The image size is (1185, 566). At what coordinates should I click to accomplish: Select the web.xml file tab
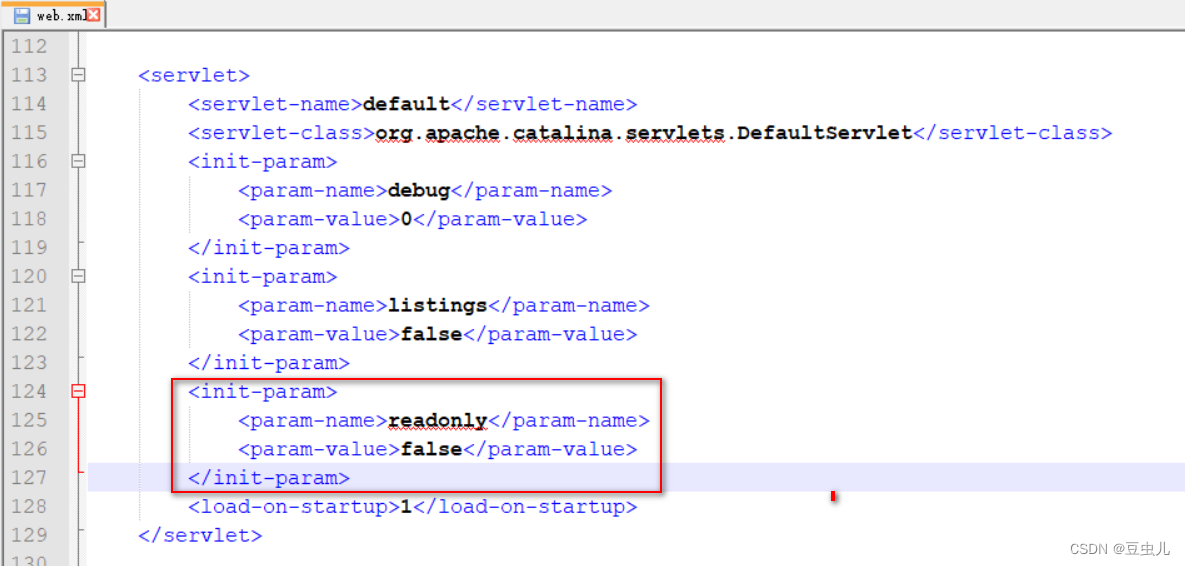click(55, 14)
